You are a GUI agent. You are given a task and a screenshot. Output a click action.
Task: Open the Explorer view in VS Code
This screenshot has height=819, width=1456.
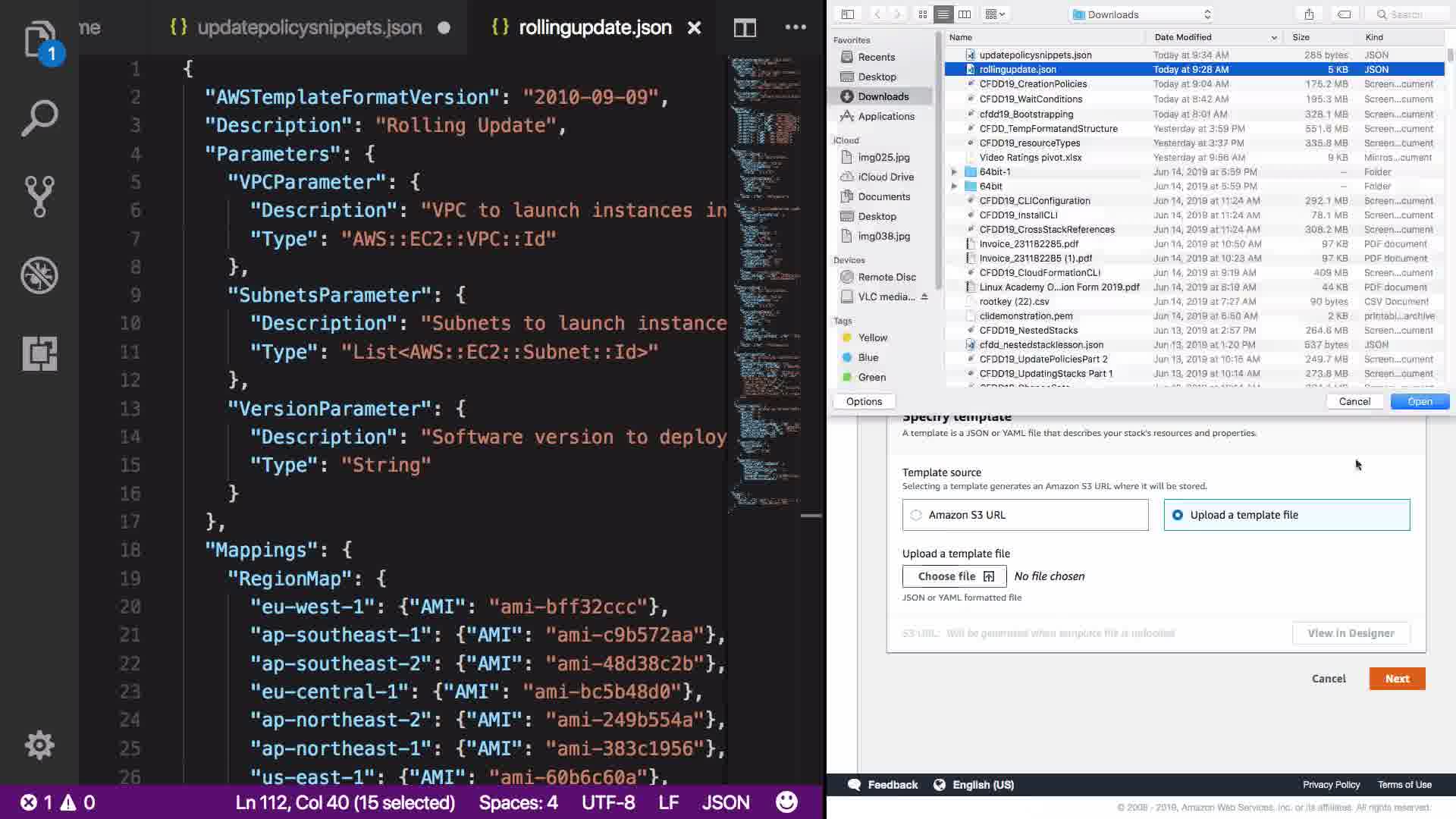pyautogui.click(x=39, y=39)
